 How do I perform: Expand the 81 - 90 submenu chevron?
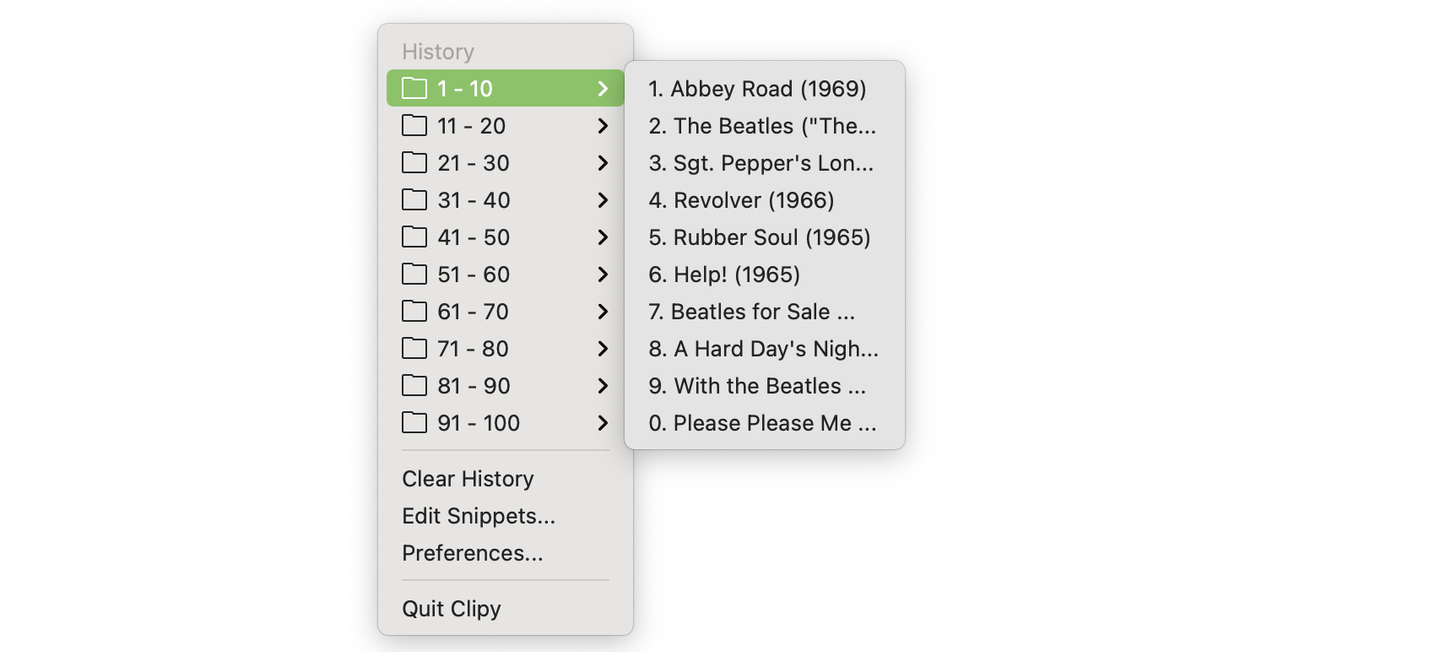click(602, 386)
